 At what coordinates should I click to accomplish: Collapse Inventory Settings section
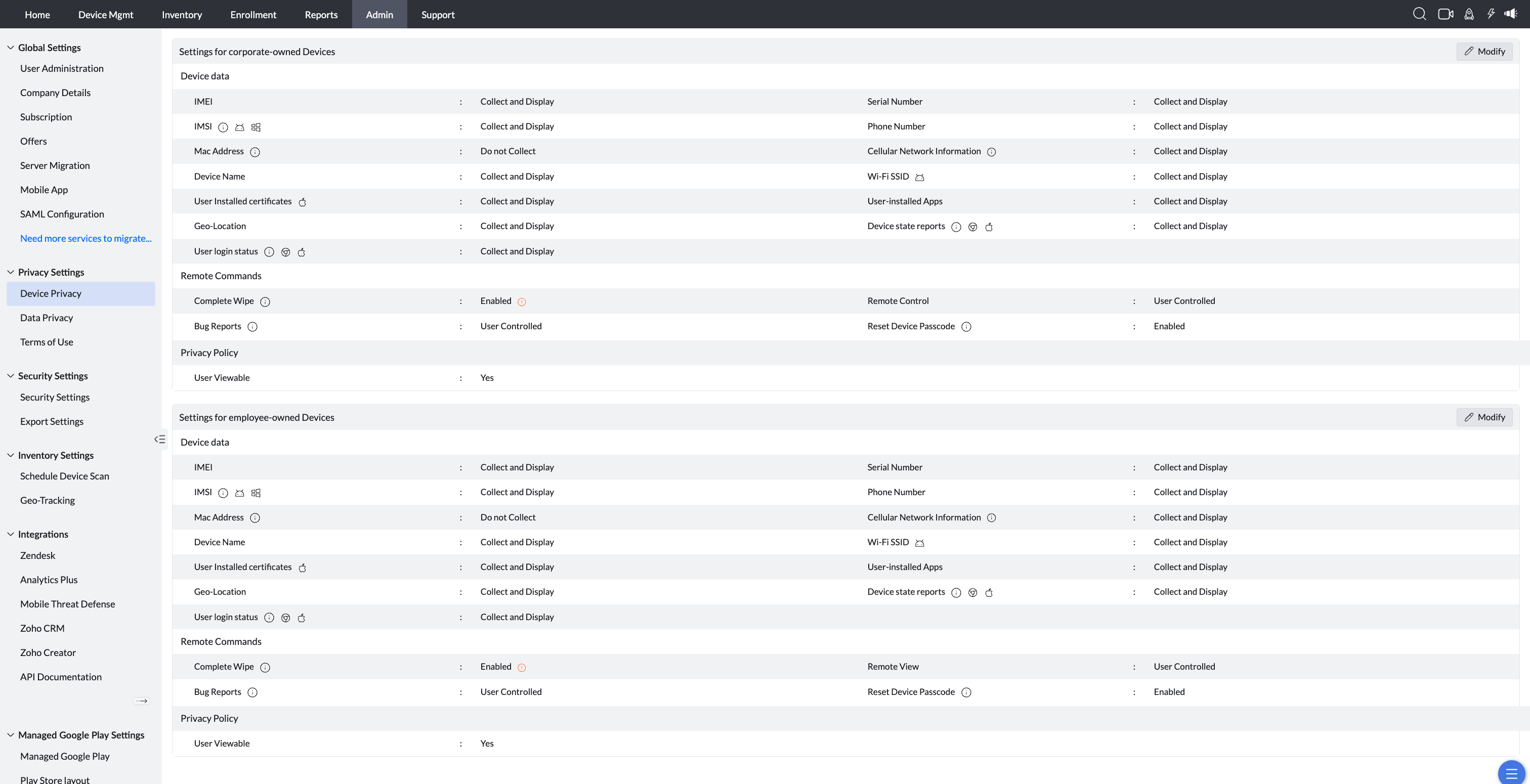(x=11, y=455)
